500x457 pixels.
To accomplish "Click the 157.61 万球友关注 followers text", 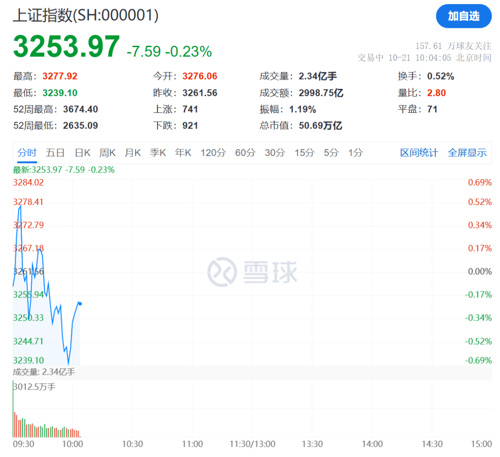I will [453, 46].
